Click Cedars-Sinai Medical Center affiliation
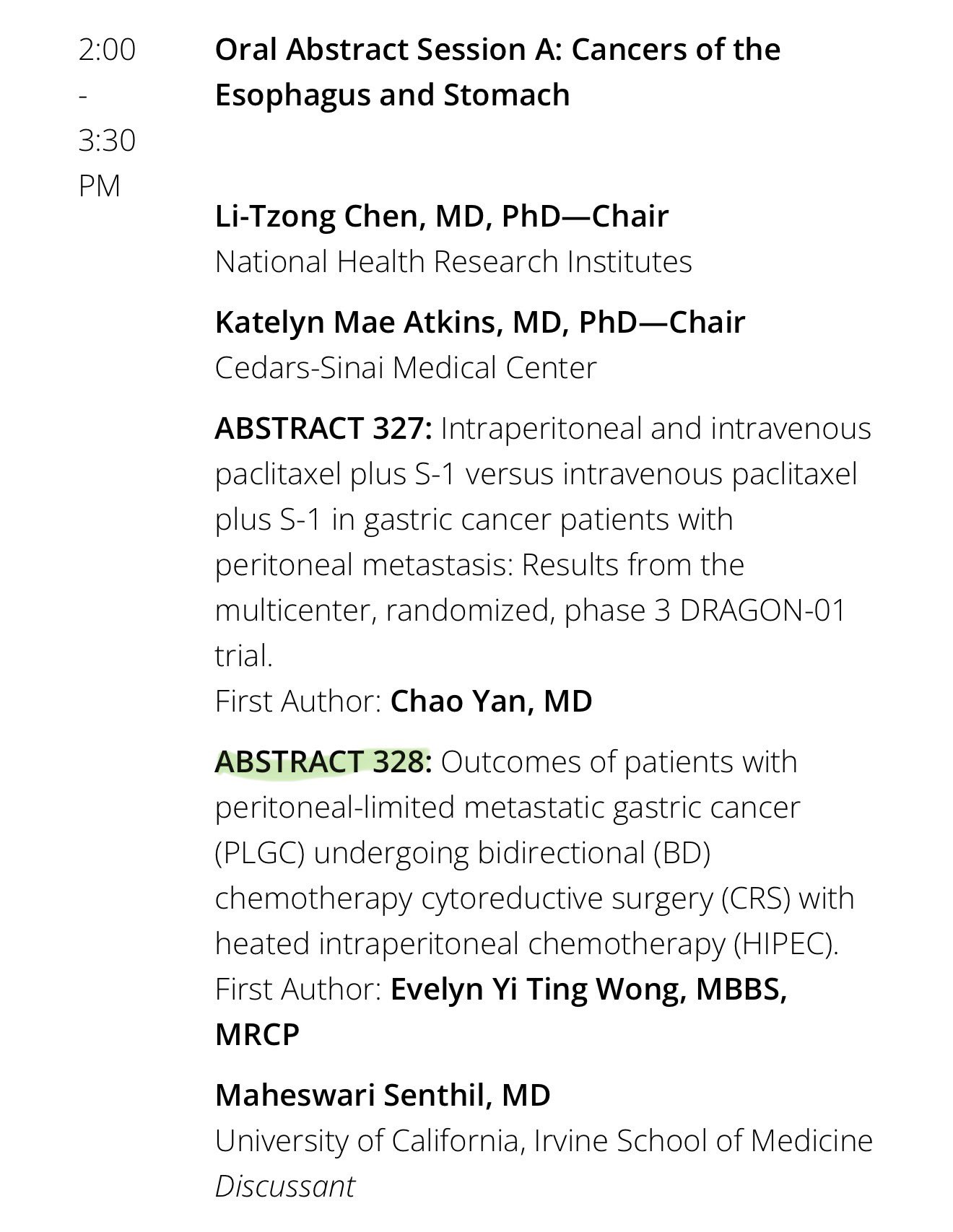The image size is (953, 1232). [406, 368]
